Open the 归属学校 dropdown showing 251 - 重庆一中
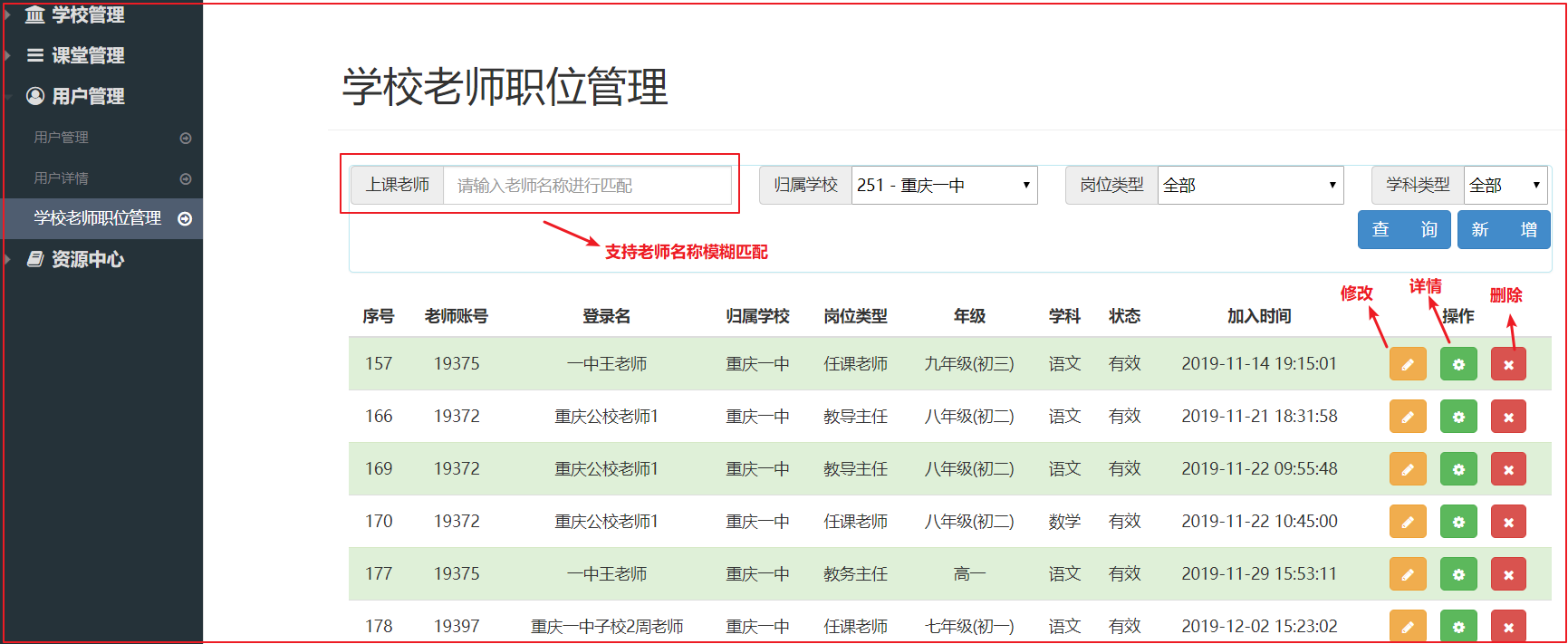The height and width of the screenshot is (644, 1568). [944, 185]
